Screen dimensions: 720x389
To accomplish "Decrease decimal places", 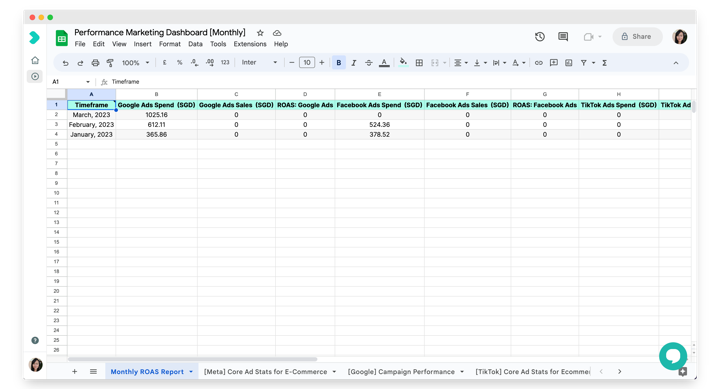I will [195, 63].
